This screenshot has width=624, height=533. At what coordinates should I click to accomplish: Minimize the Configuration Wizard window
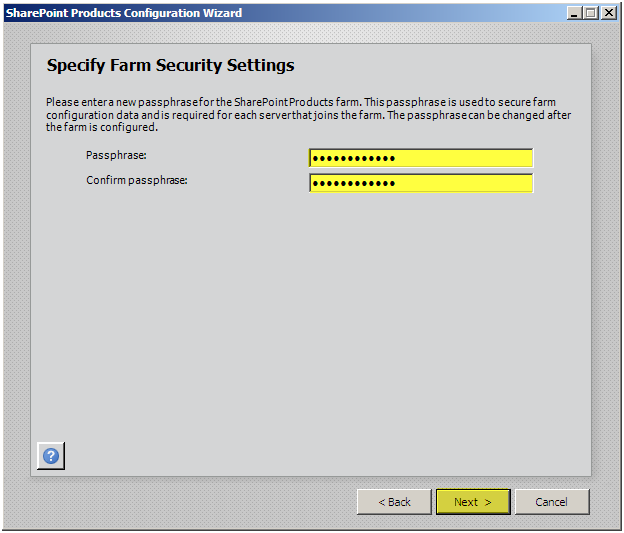click(574, 13)
